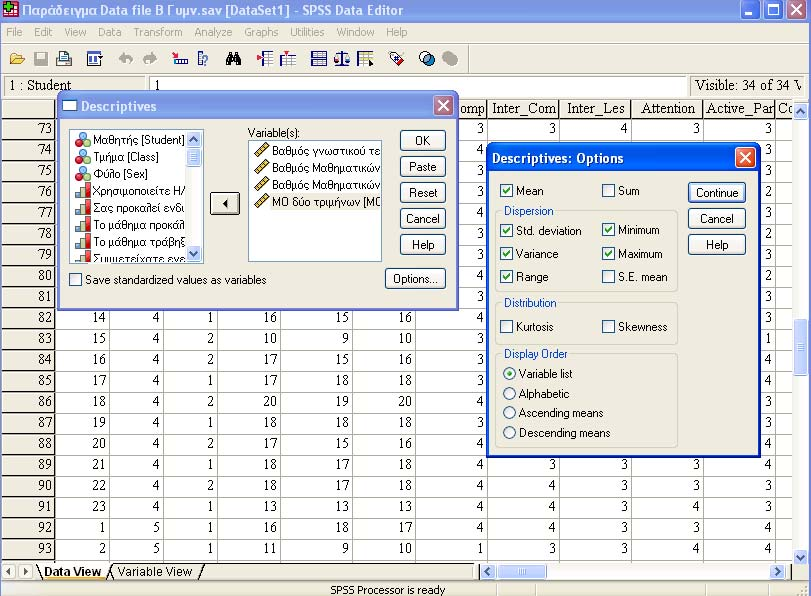Click the SPSS application icon in title bar
The width and height of the screenshot is (811, 596).
pos(11,10)
